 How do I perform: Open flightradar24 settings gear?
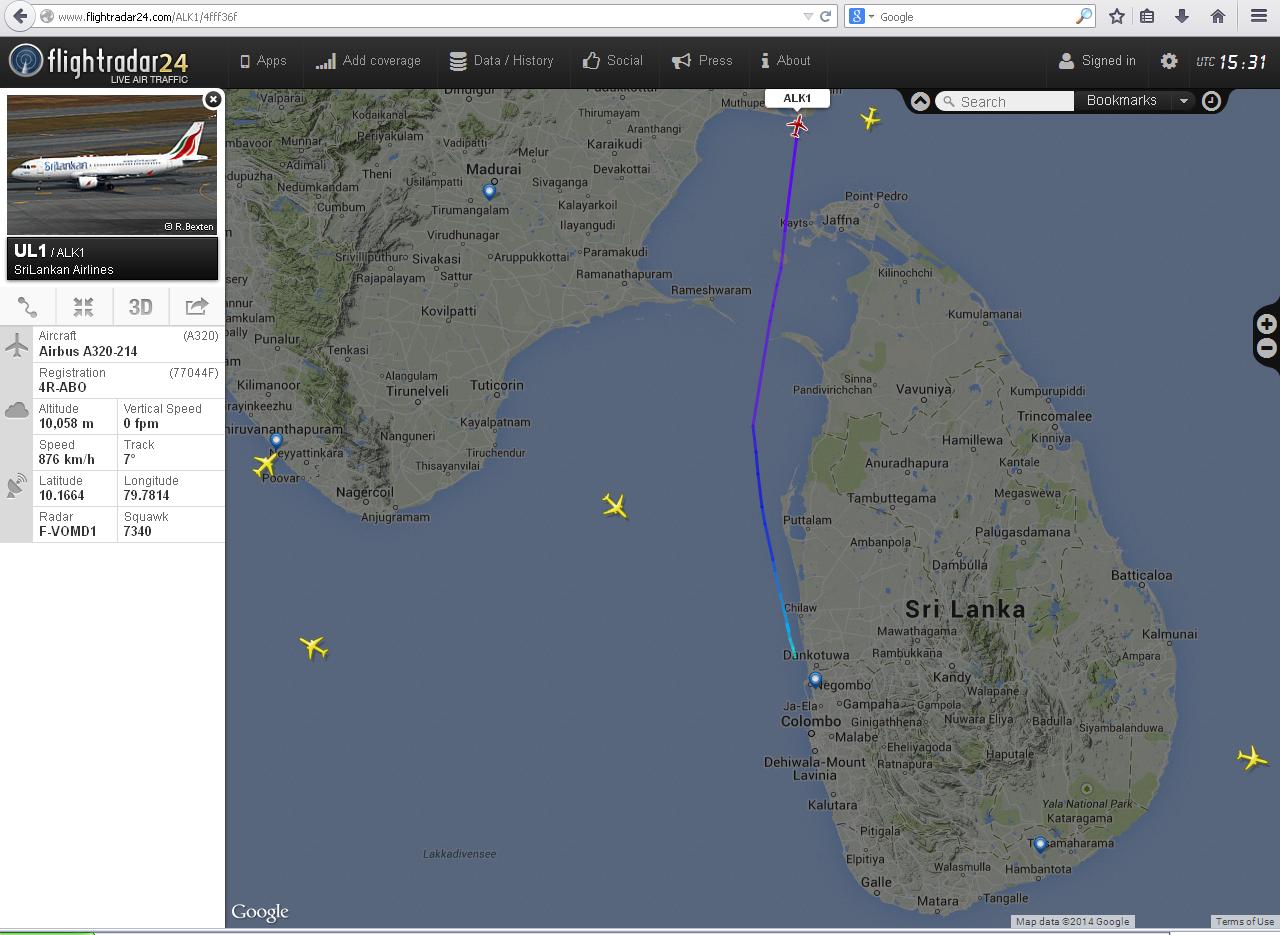(x=1169, y=61)
